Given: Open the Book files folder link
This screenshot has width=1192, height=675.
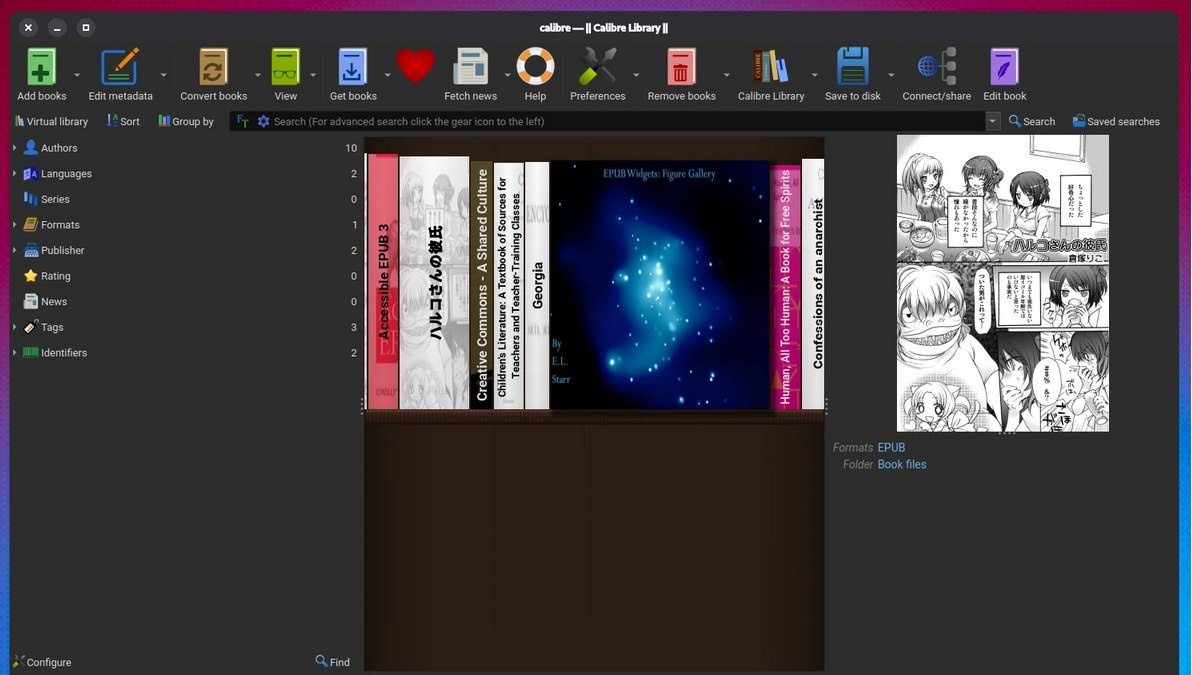Looking at the screenshot, I should coord(902,464).
